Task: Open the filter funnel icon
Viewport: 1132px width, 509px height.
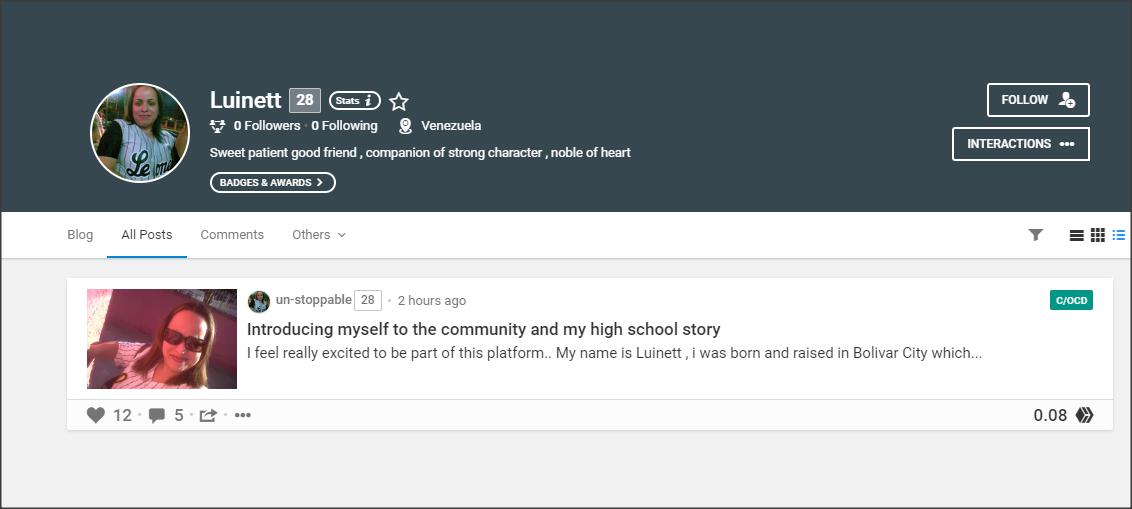Action: (x=1035, y=235)
